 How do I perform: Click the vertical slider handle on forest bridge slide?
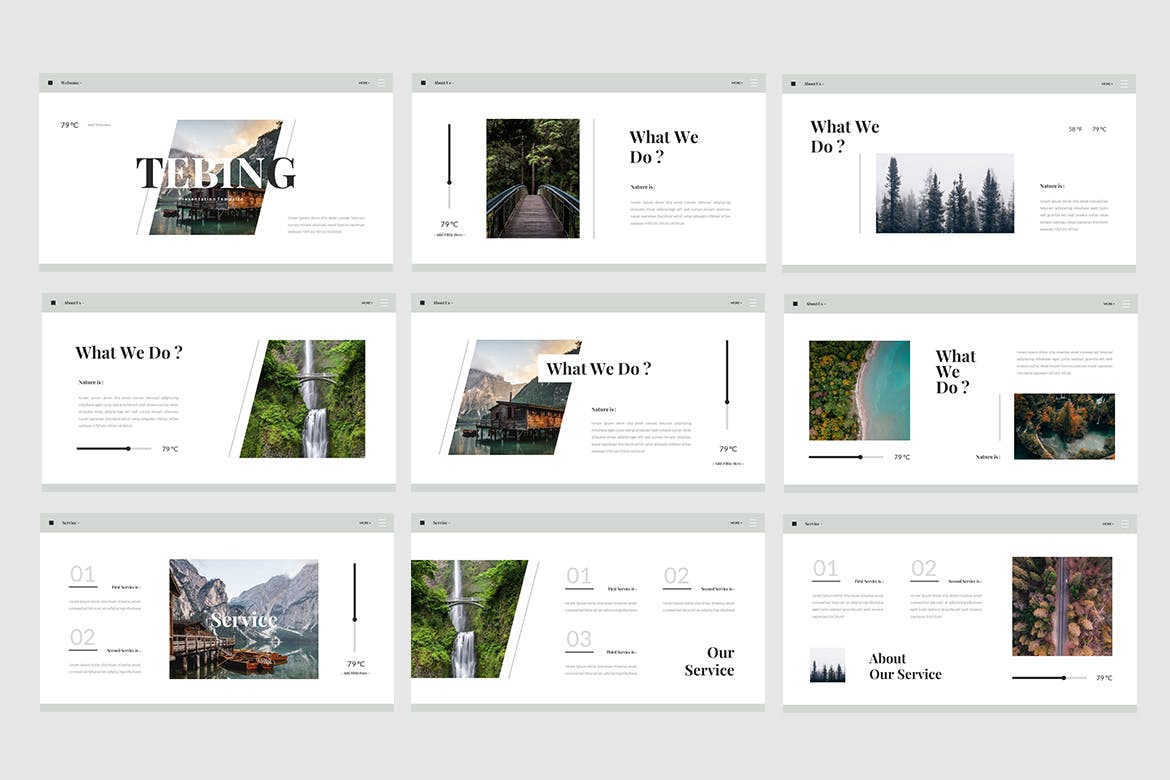(449, 182)
